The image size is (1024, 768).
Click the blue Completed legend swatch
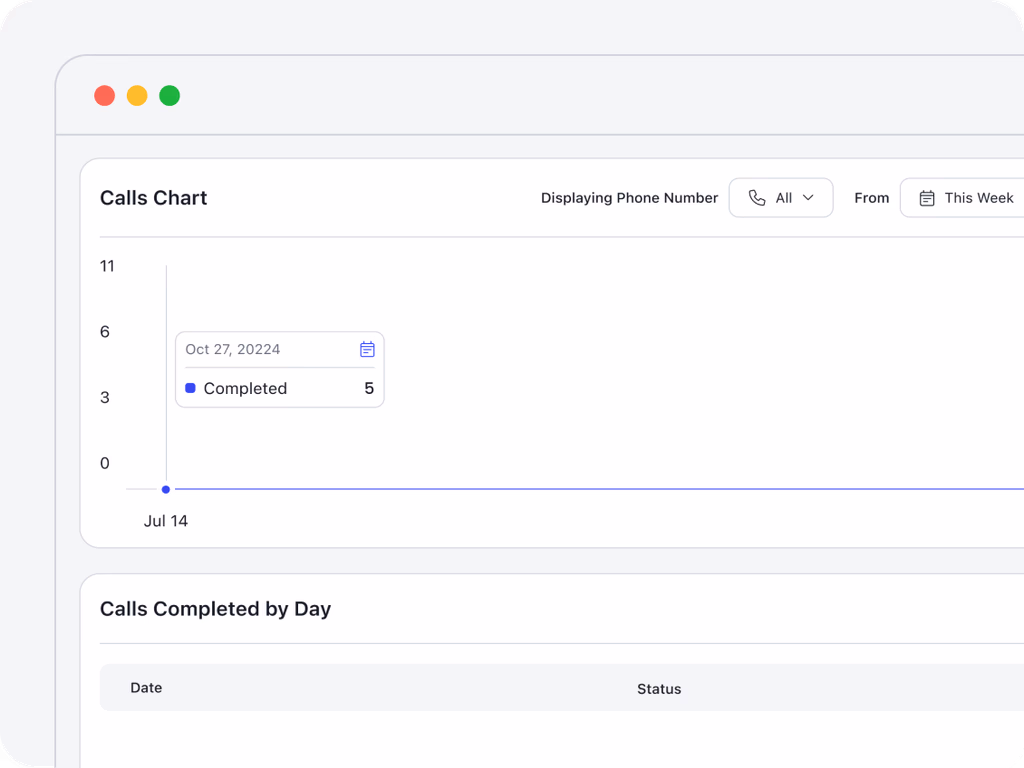[x=190, y=388]
